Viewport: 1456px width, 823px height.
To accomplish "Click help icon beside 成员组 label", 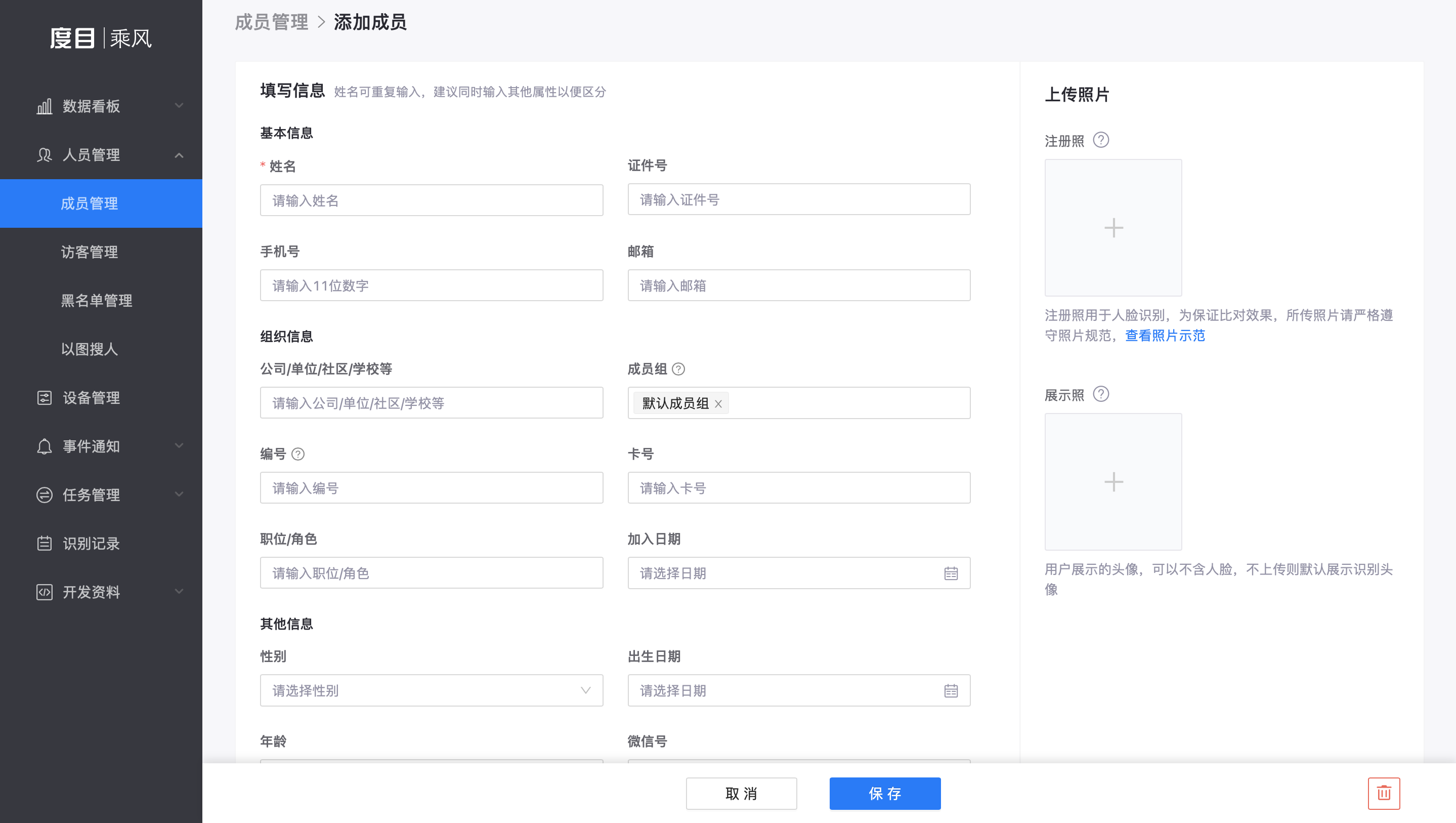I will (x=678, y=369).
